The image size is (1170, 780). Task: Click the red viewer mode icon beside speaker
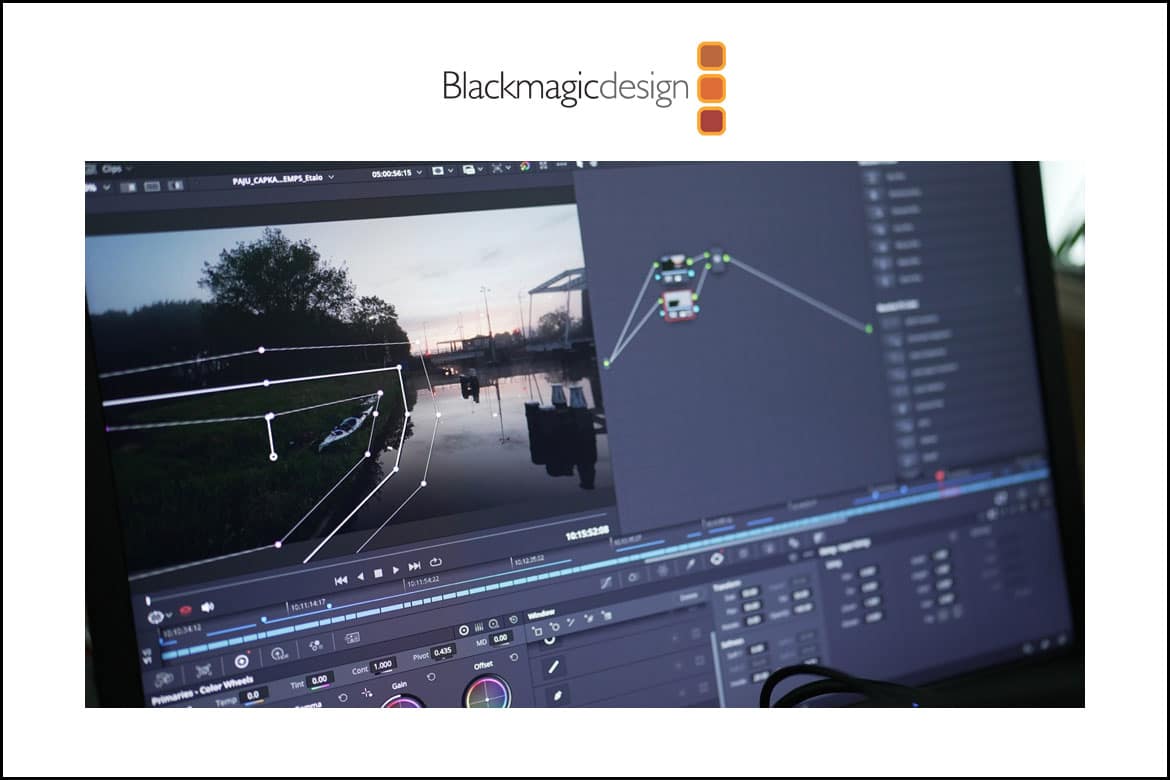[x=184, y=610]
